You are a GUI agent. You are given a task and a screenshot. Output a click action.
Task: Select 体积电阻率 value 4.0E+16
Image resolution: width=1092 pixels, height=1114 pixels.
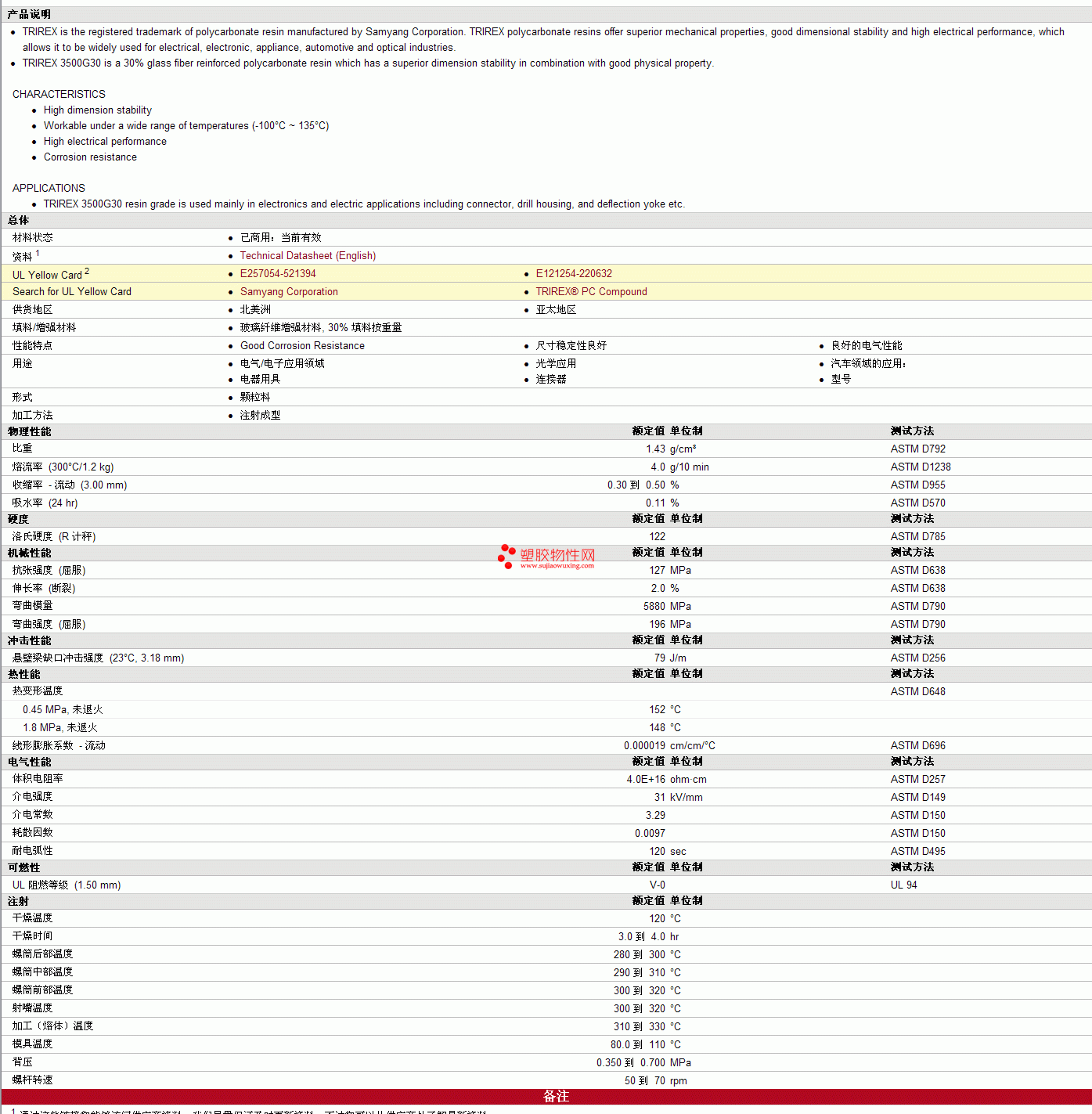click(x=646, y=780)
